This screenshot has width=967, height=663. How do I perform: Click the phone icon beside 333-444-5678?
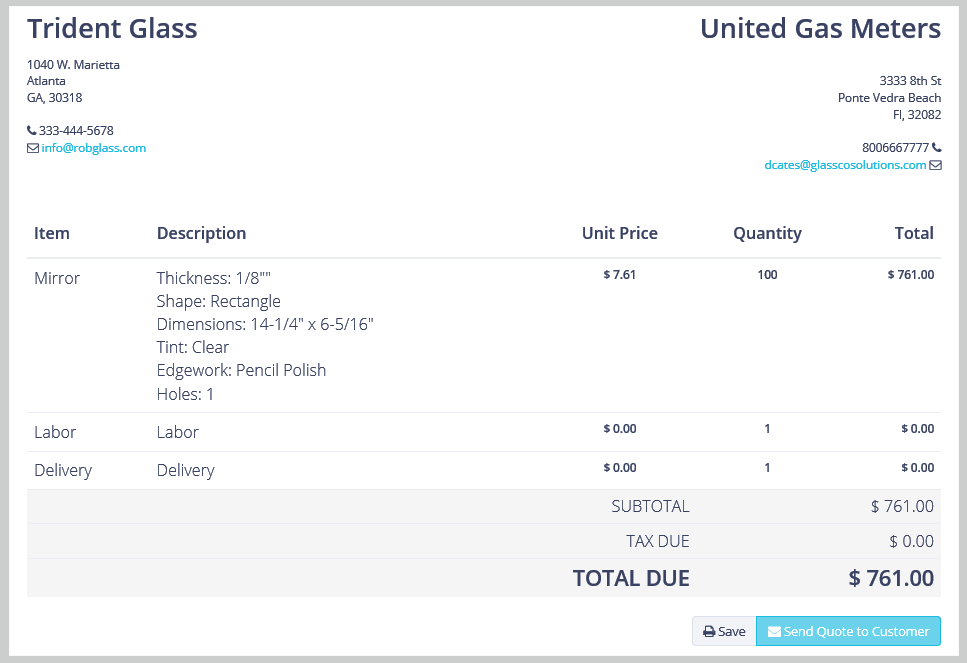tap(31, 130)
